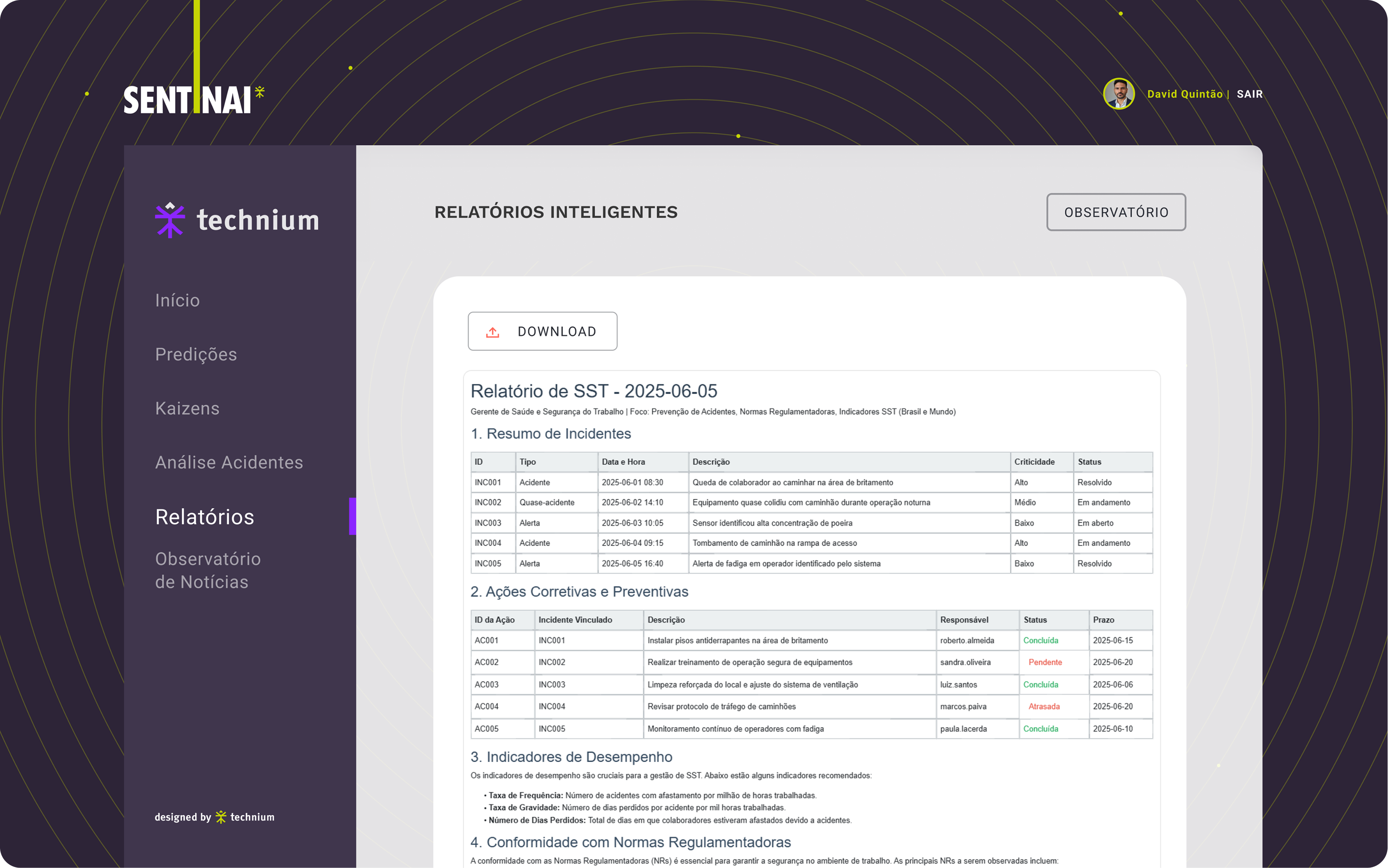The height and width of the screenshot is (868, 1388).
Task: Click the 'Criticidade' column header
Action: (1042, 462)
